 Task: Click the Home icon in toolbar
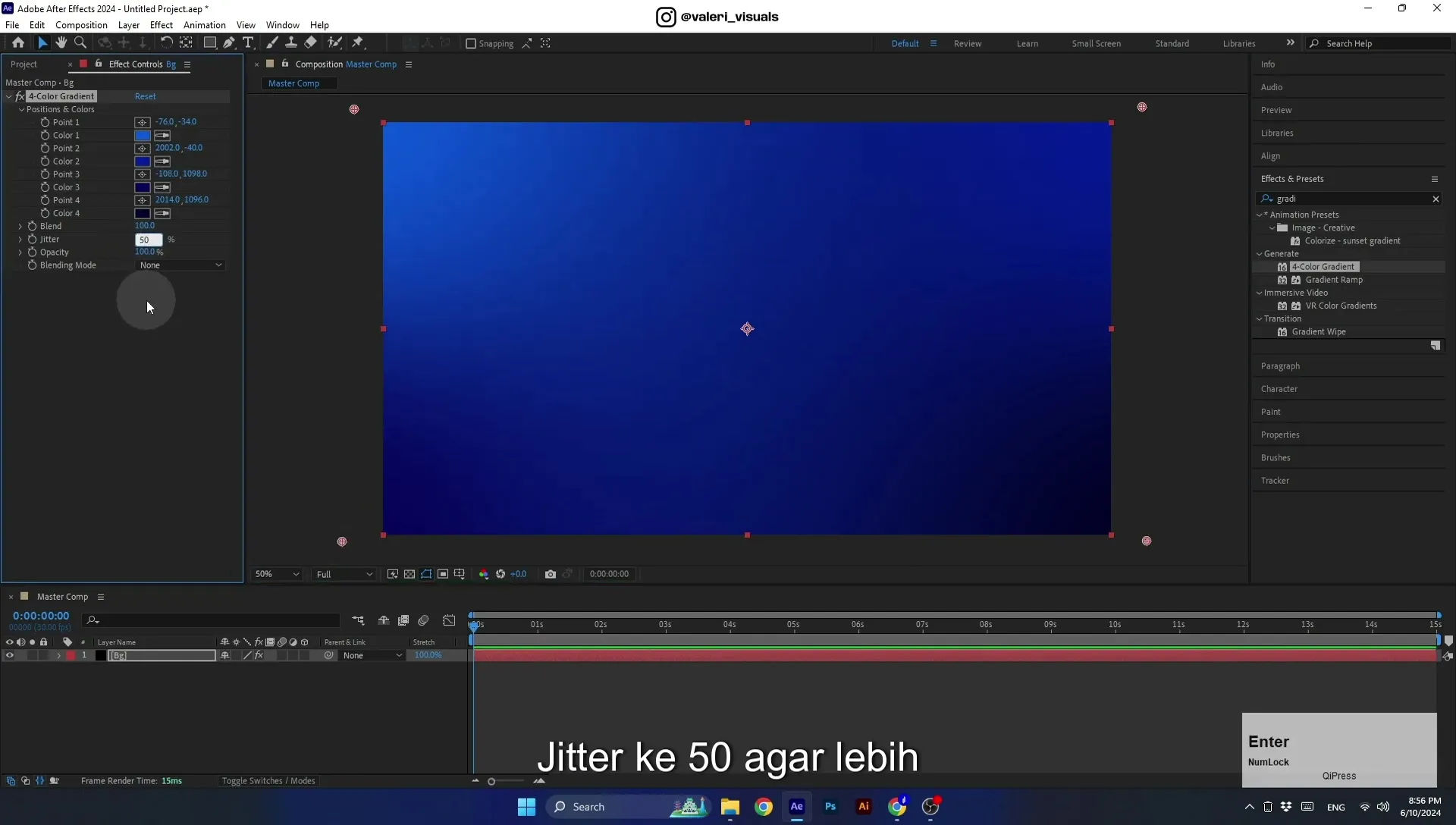click(18, 43)
